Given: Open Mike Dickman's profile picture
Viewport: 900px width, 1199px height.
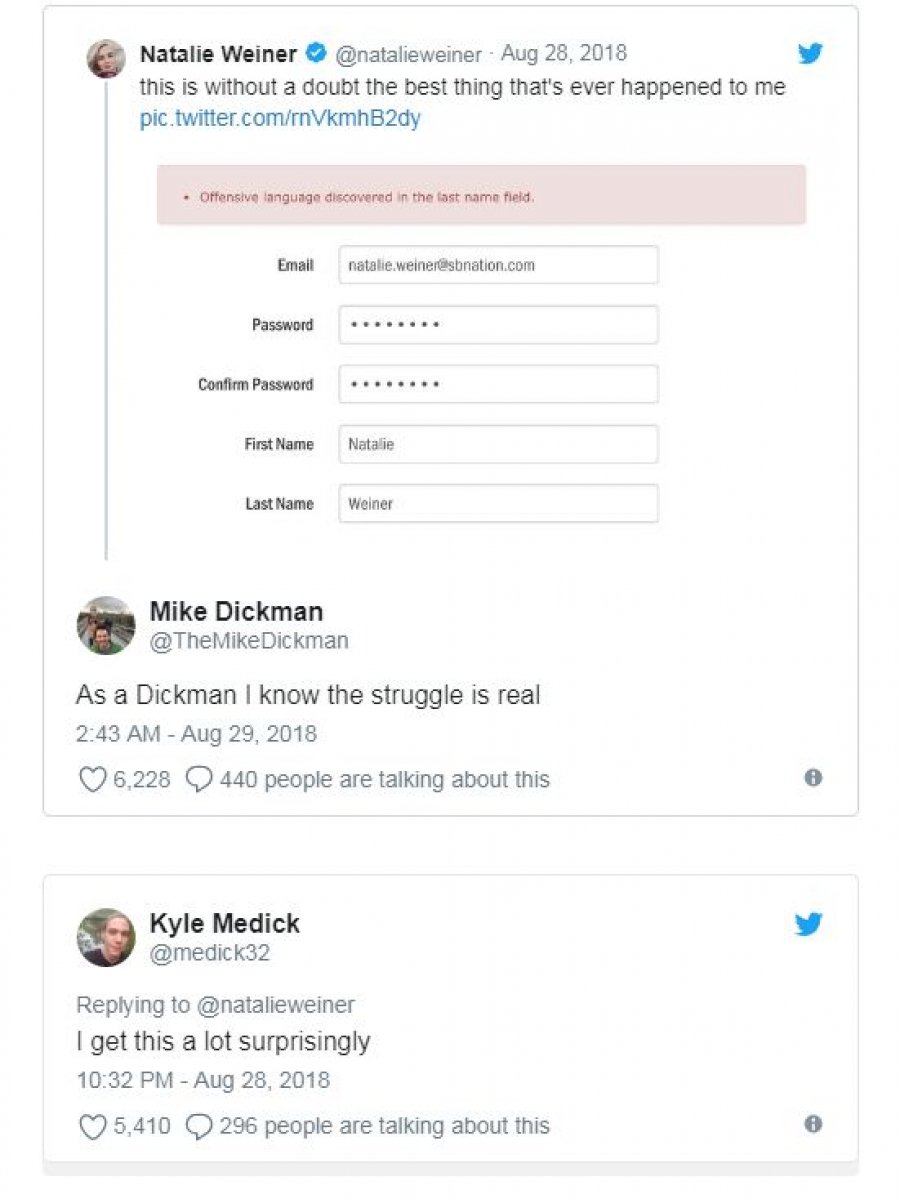Looking at the screenshot, I should point(106,625).
